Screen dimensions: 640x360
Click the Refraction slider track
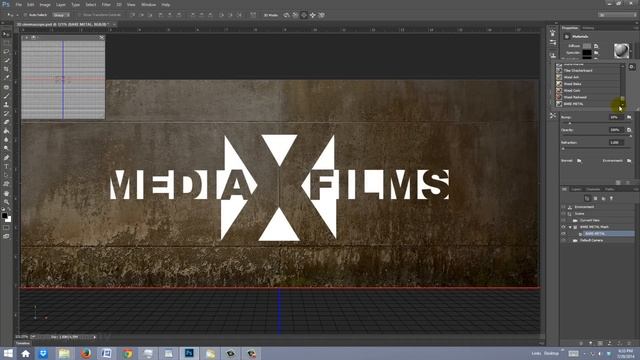point(596,149)
